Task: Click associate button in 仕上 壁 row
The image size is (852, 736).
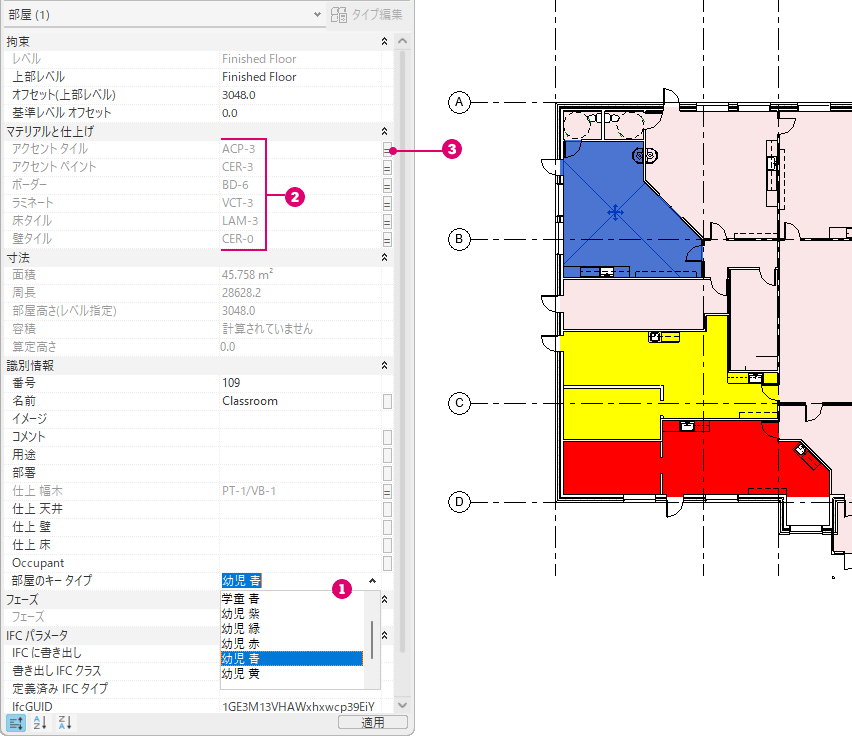Action: (x=387, y=527)
